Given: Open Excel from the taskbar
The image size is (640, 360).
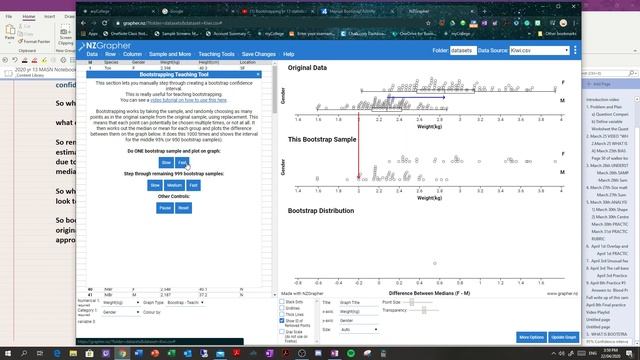Looking at the screenshot, I should 171,353.
